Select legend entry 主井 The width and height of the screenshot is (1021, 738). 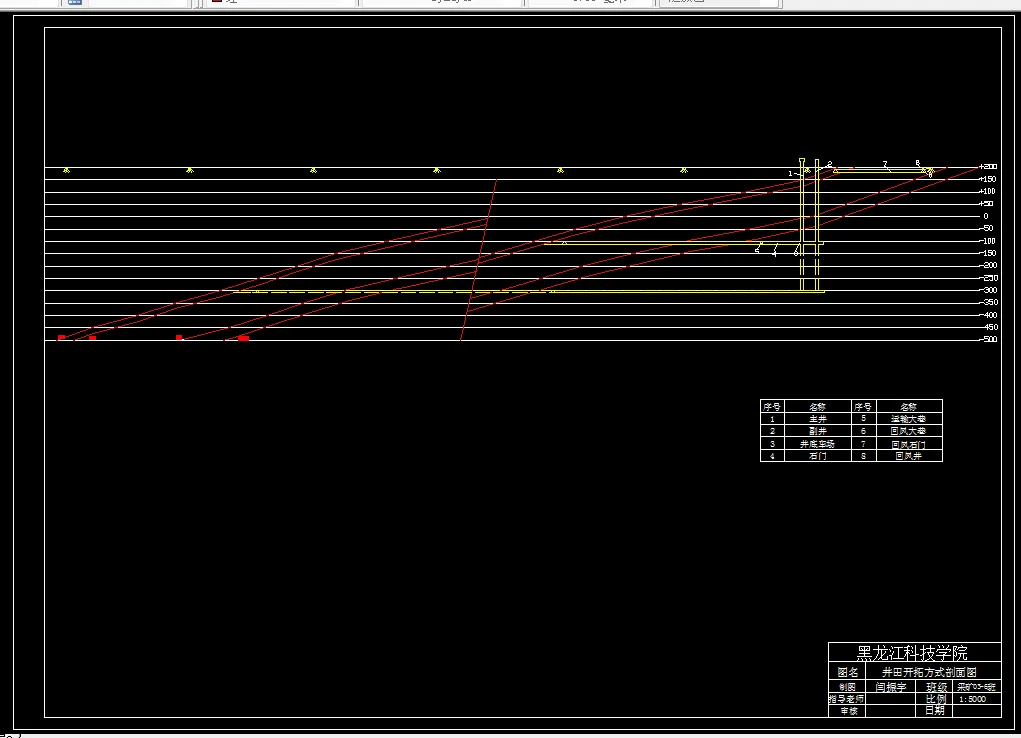point(818,419)
